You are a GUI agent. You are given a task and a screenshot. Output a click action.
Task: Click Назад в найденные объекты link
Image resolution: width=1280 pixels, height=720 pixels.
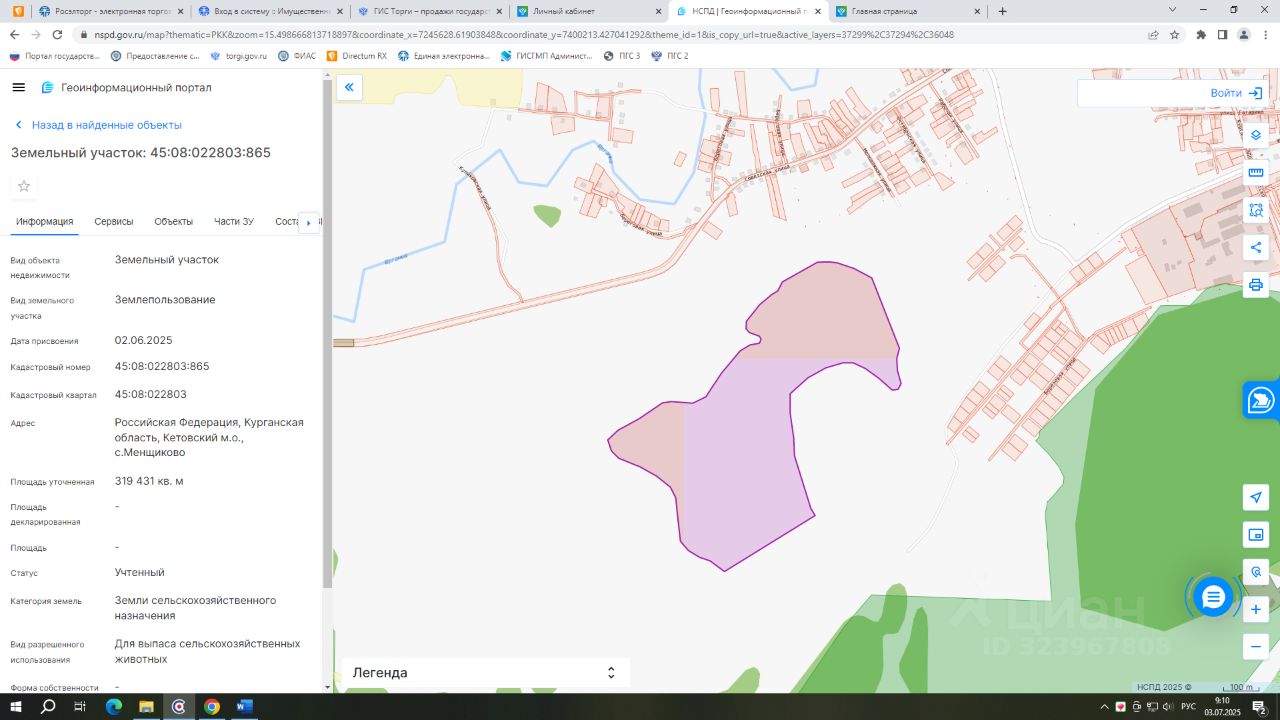106,125
